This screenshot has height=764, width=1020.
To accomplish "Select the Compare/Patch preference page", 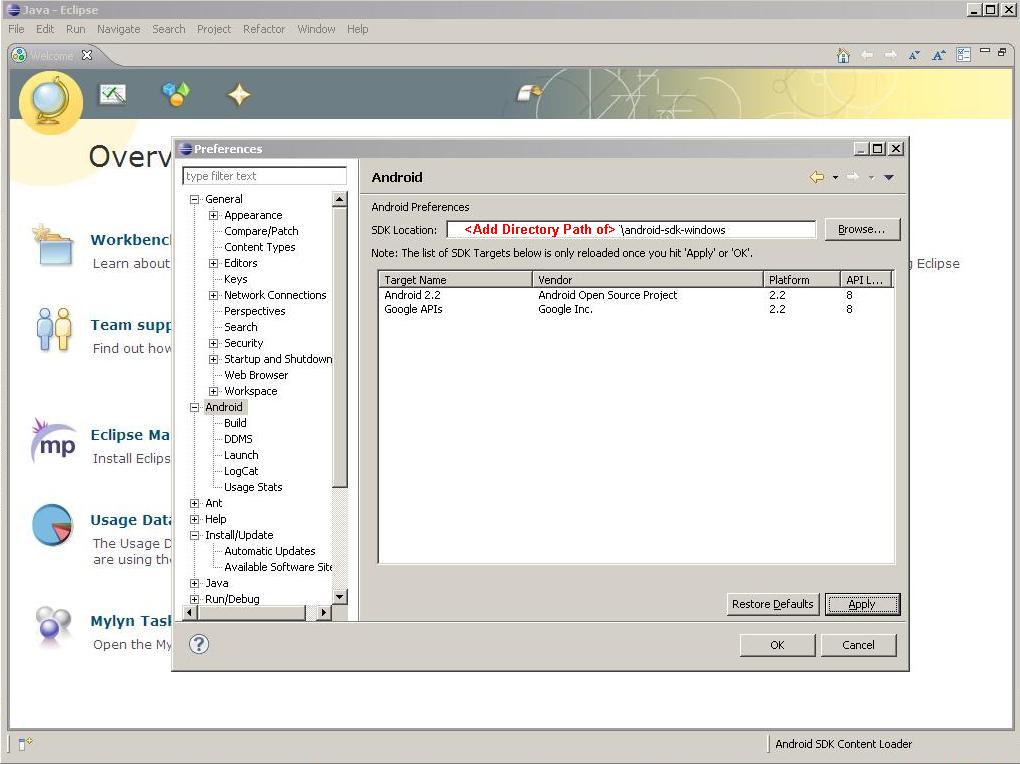I will (x=261, y=231).
